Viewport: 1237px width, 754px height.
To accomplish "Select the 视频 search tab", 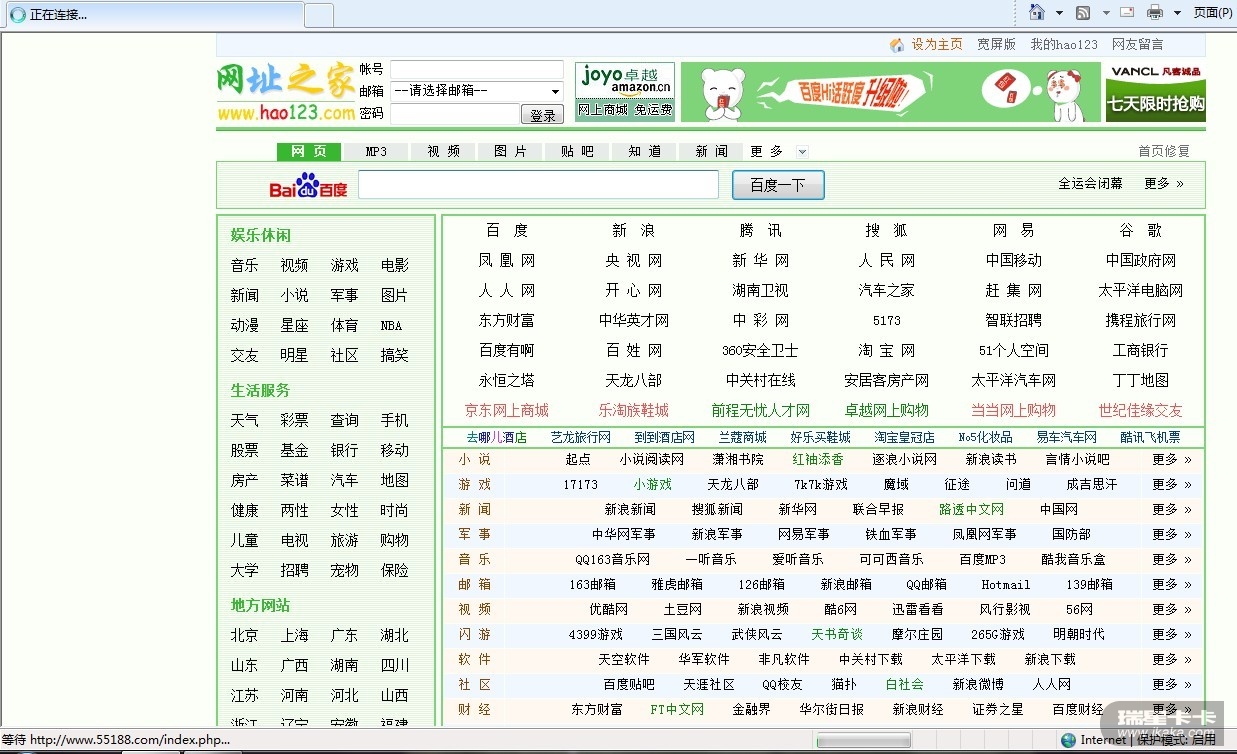I will [443, 151].
